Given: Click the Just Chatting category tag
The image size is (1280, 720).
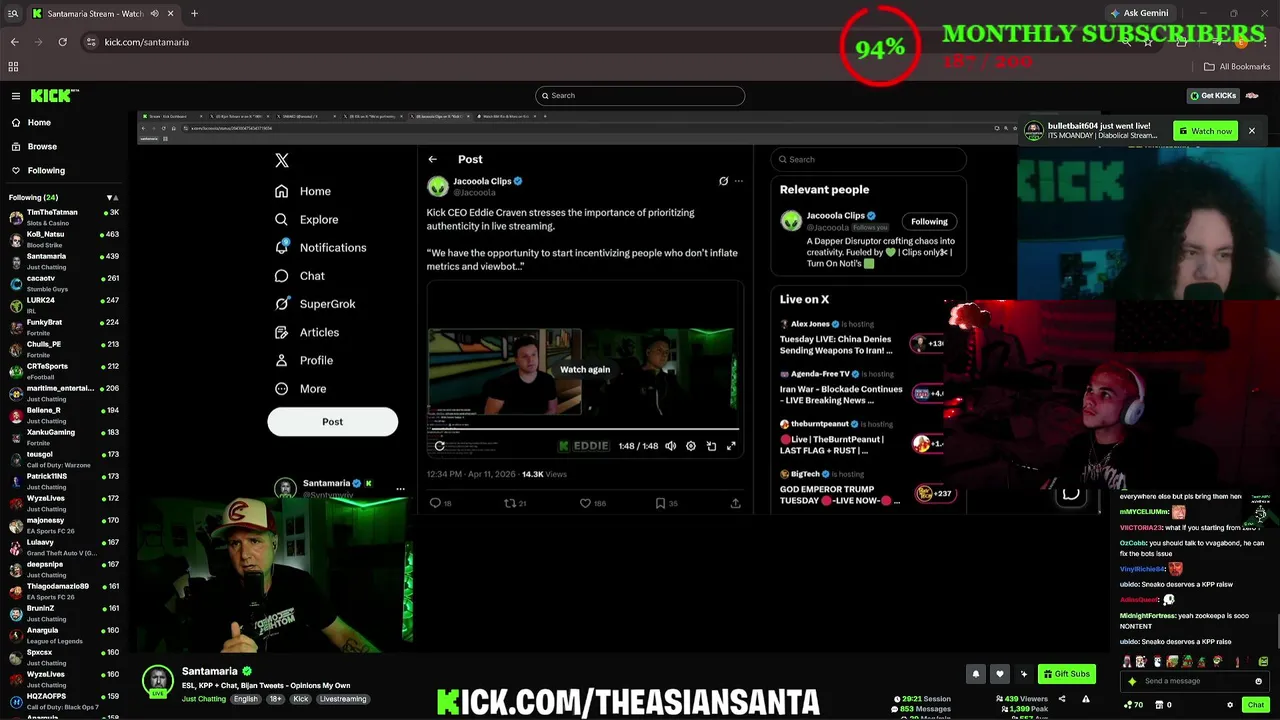Looking at the screenshot, I should pos(204,699).
